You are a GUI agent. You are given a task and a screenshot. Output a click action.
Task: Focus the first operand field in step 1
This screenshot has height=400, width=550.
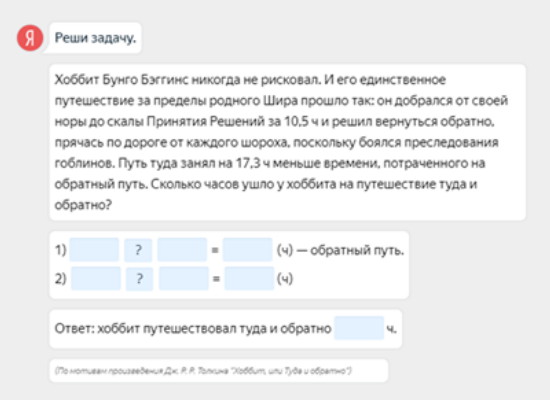[94, 249]
